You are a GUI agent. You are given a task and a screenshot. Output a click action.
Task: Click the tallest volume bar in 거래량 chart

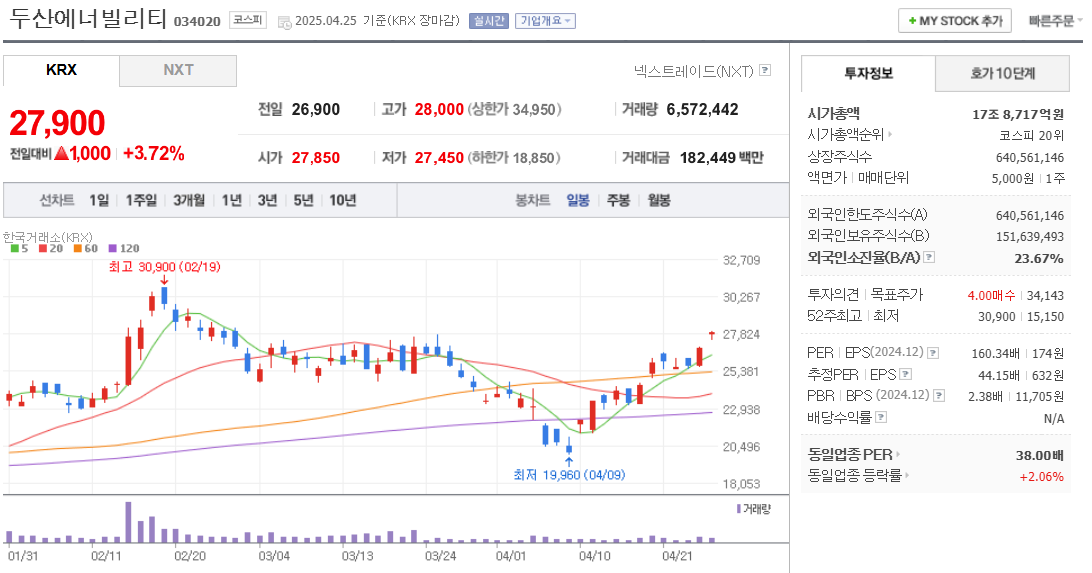128,522
